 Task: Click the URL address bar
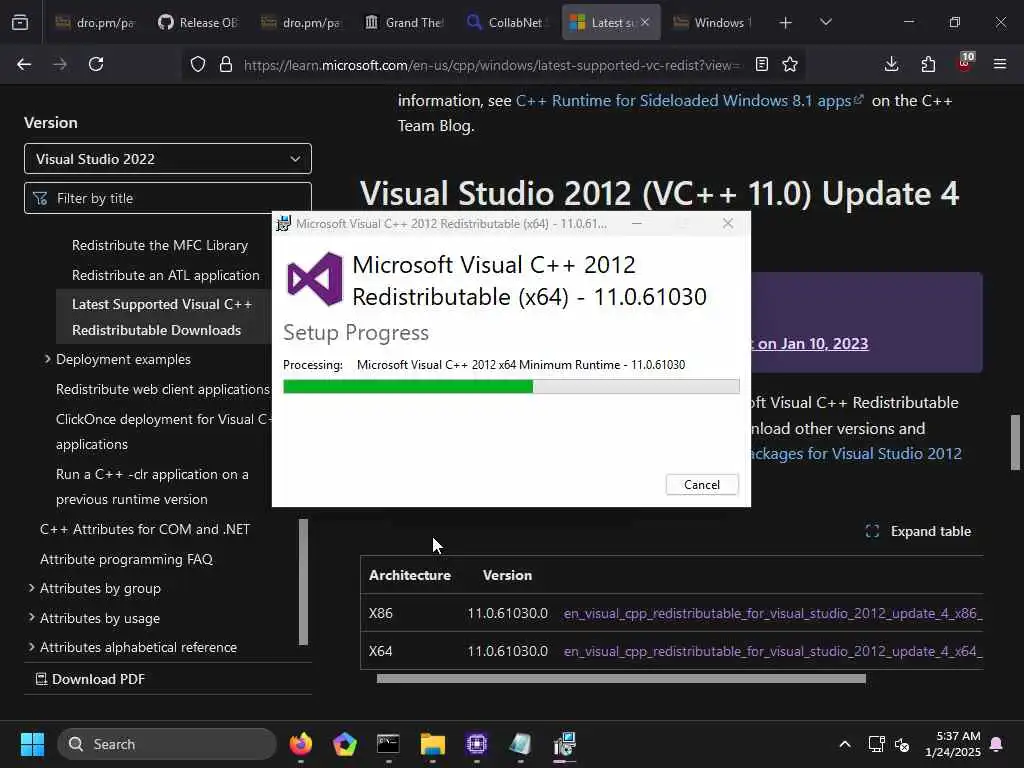pos(491,65)
